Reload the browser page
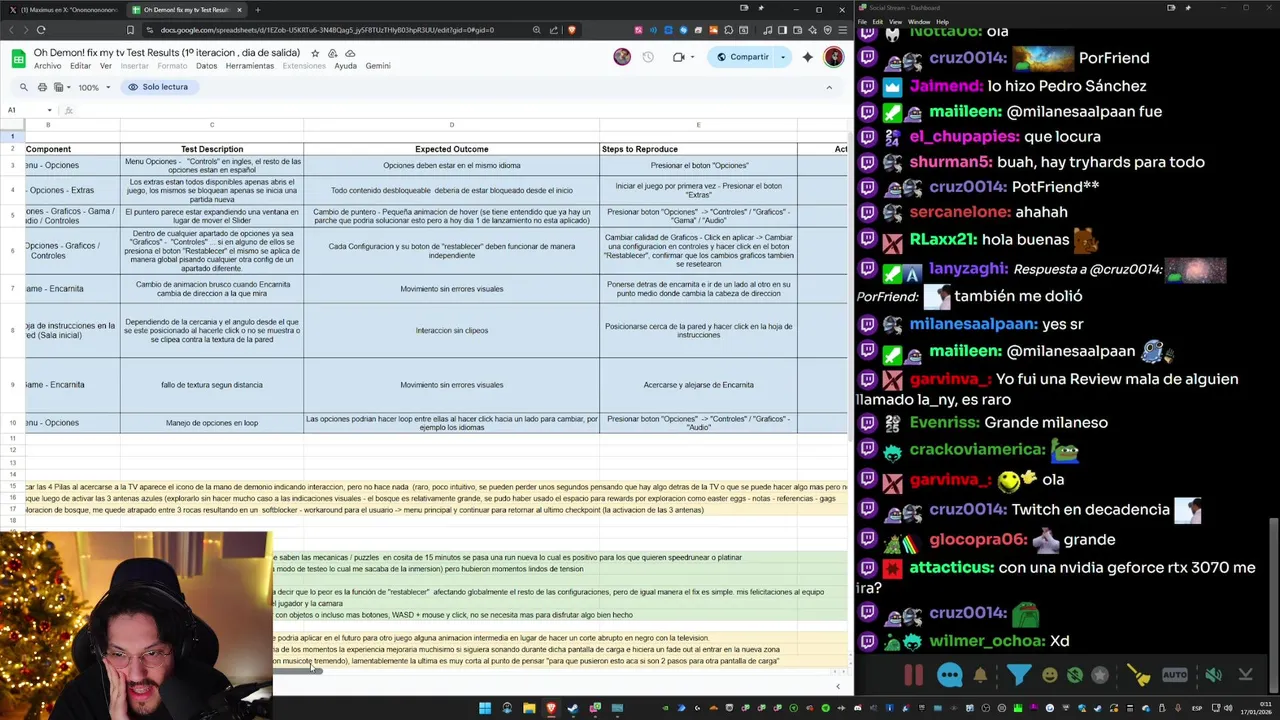This screenshot has height=720, width=1280. 40,30
